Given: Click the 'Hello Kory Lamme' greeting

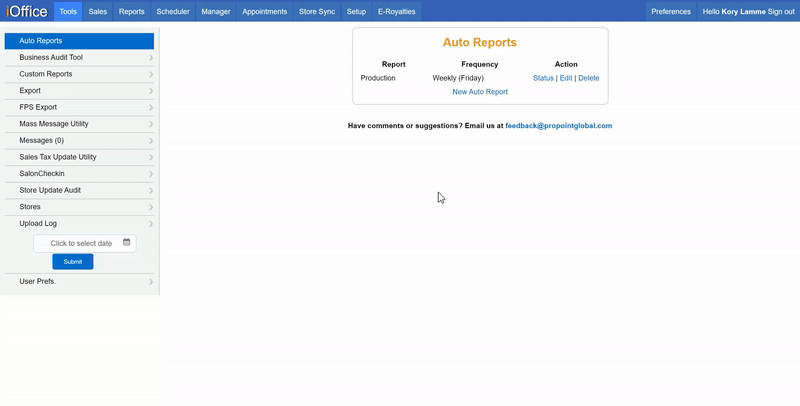Looking at the screenshot, I should point(734,11).
